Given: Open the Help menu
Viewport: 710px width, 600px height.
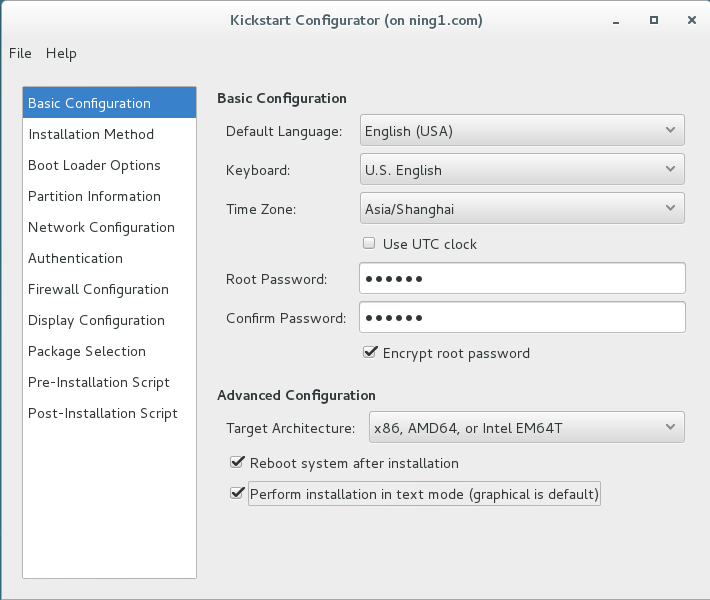Looking at the screenshot, I should [x=61, y=53].
